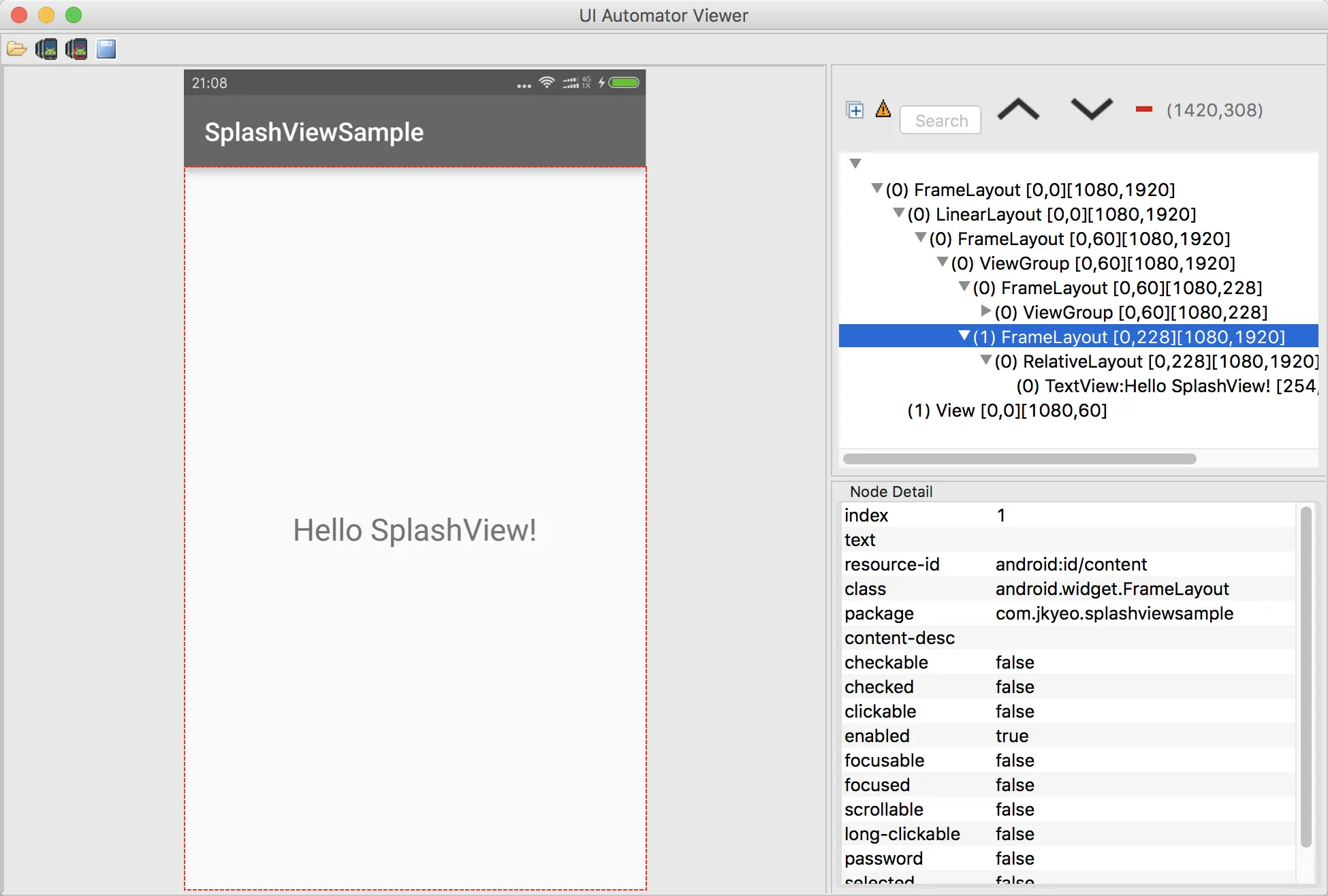Click the device screenshot icon
Screen dimensions: 1328x896
tap(46, 49)
